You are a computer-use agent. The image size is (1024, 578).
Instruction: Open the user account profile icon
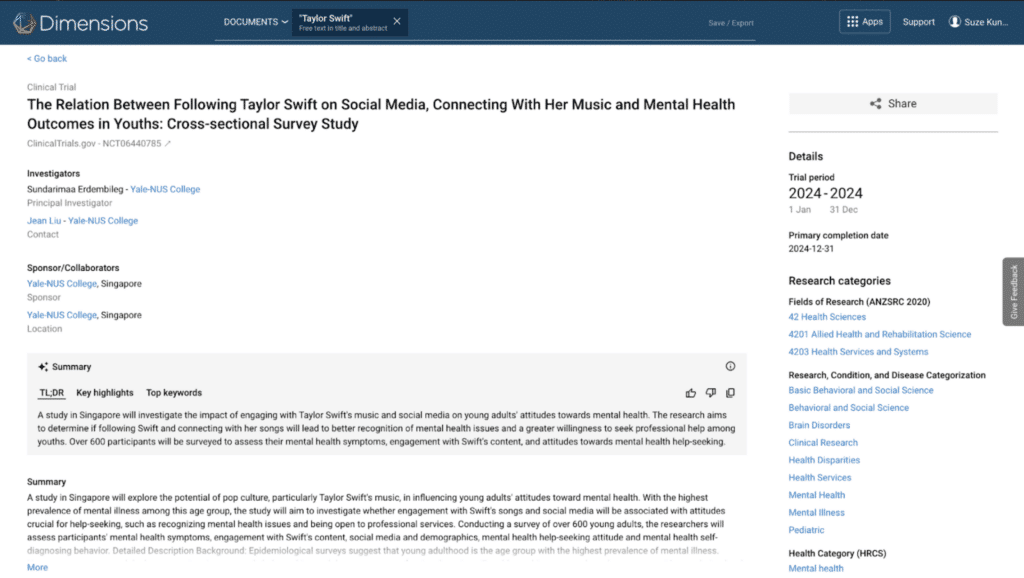(x=954, y=22)
